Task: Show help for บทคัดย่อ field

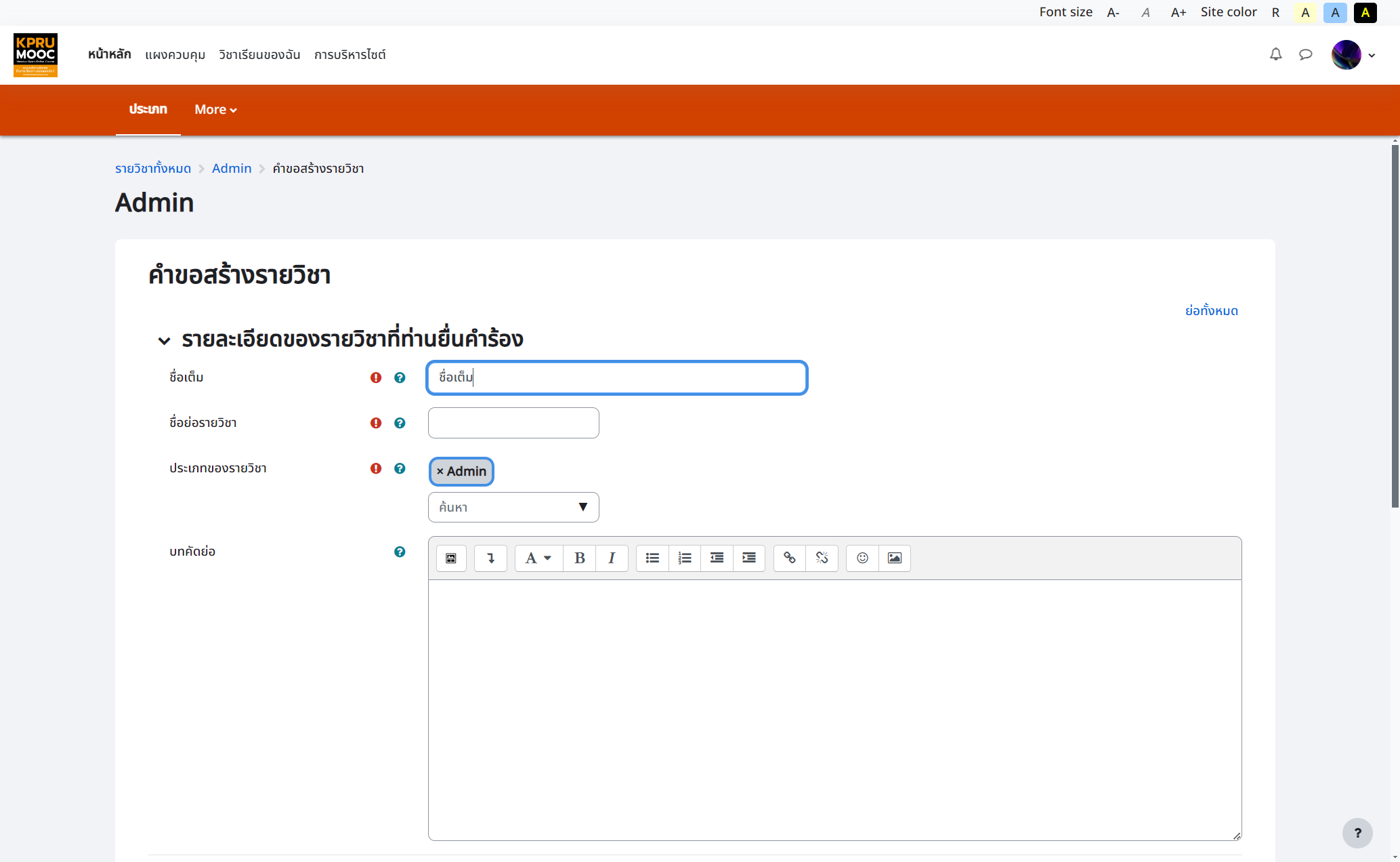Action: [x=400, y=552]
